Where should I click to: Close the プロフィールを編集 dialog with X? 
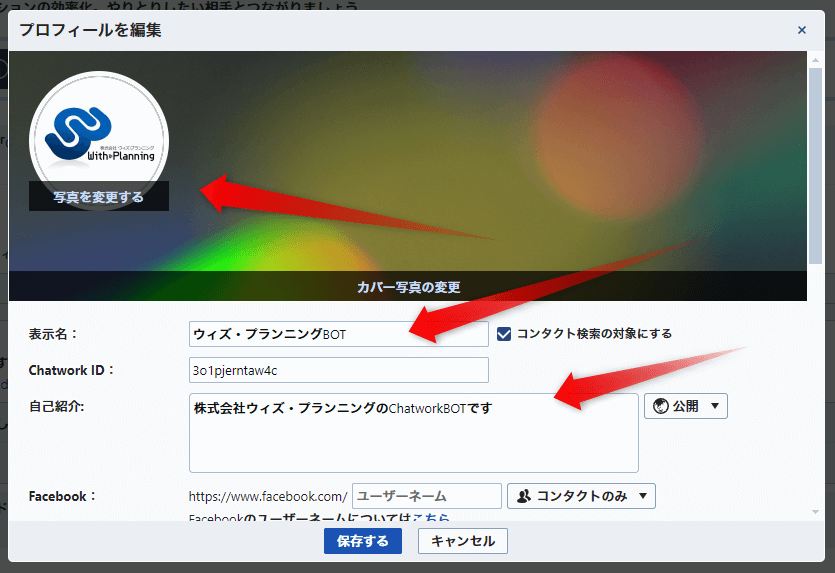[801, 30]
